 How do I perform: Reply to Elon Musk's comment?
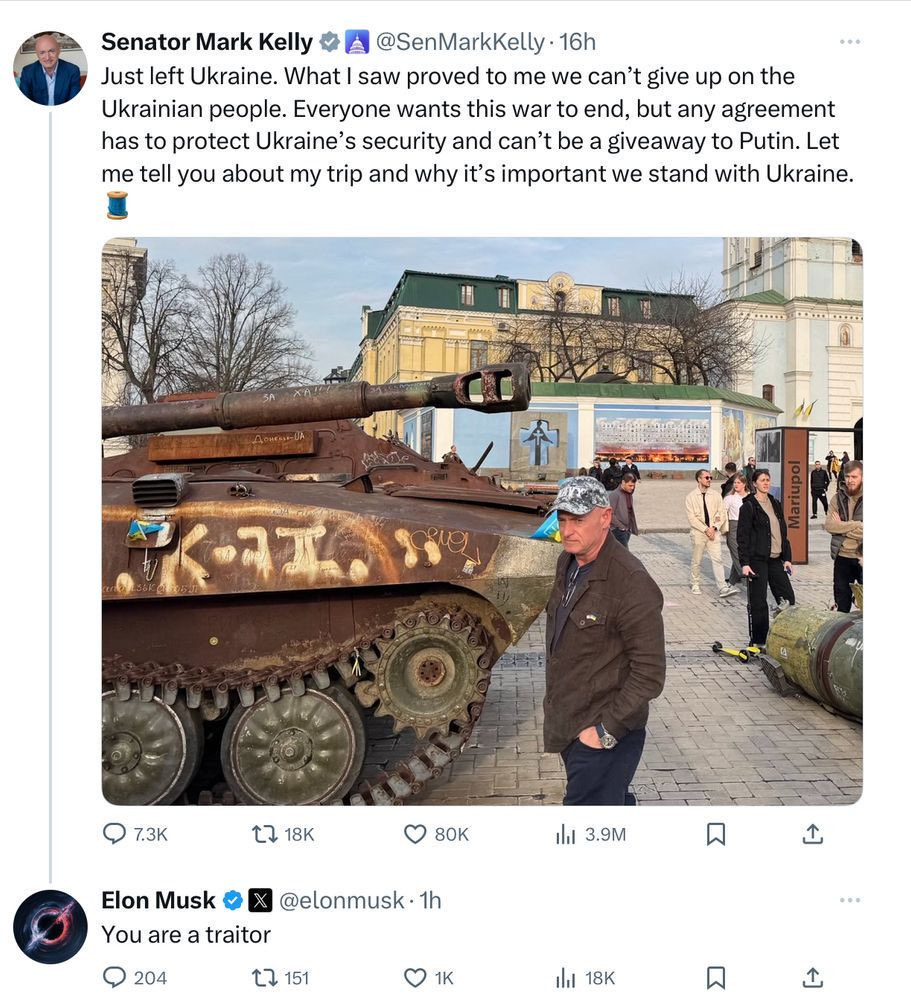tap(112, 975)
